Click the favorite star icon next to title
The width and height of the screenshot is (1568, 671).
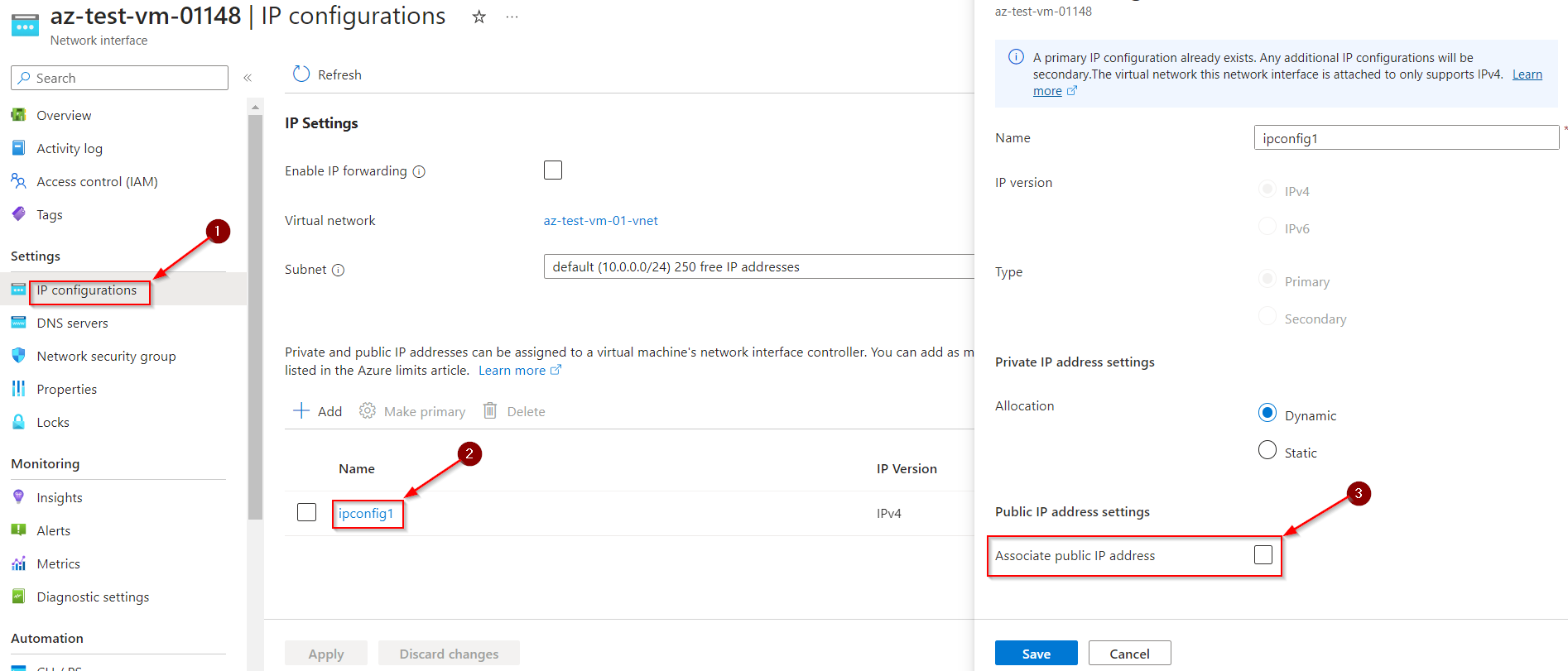pos(479,17)
